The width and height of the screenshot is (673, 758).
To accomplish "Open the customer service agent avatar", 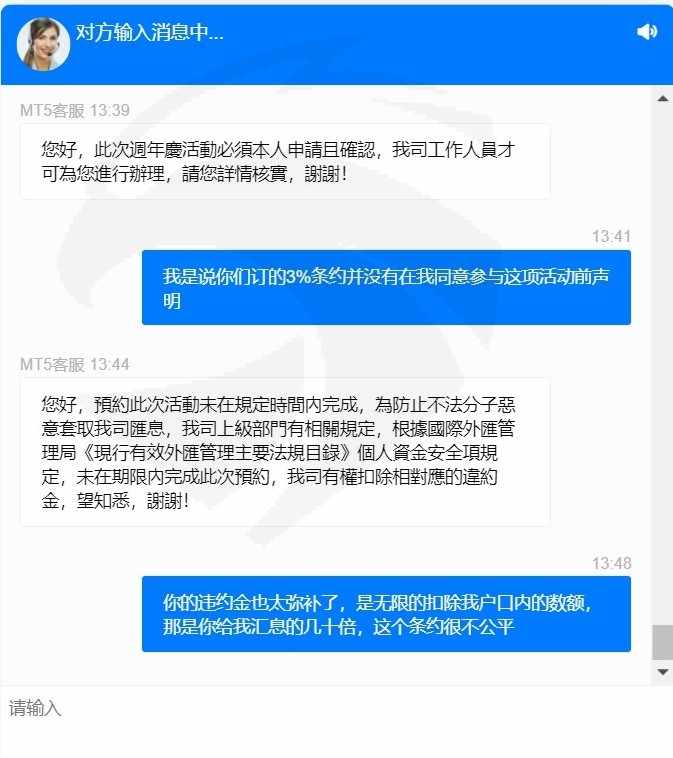I will coord(43,44).
